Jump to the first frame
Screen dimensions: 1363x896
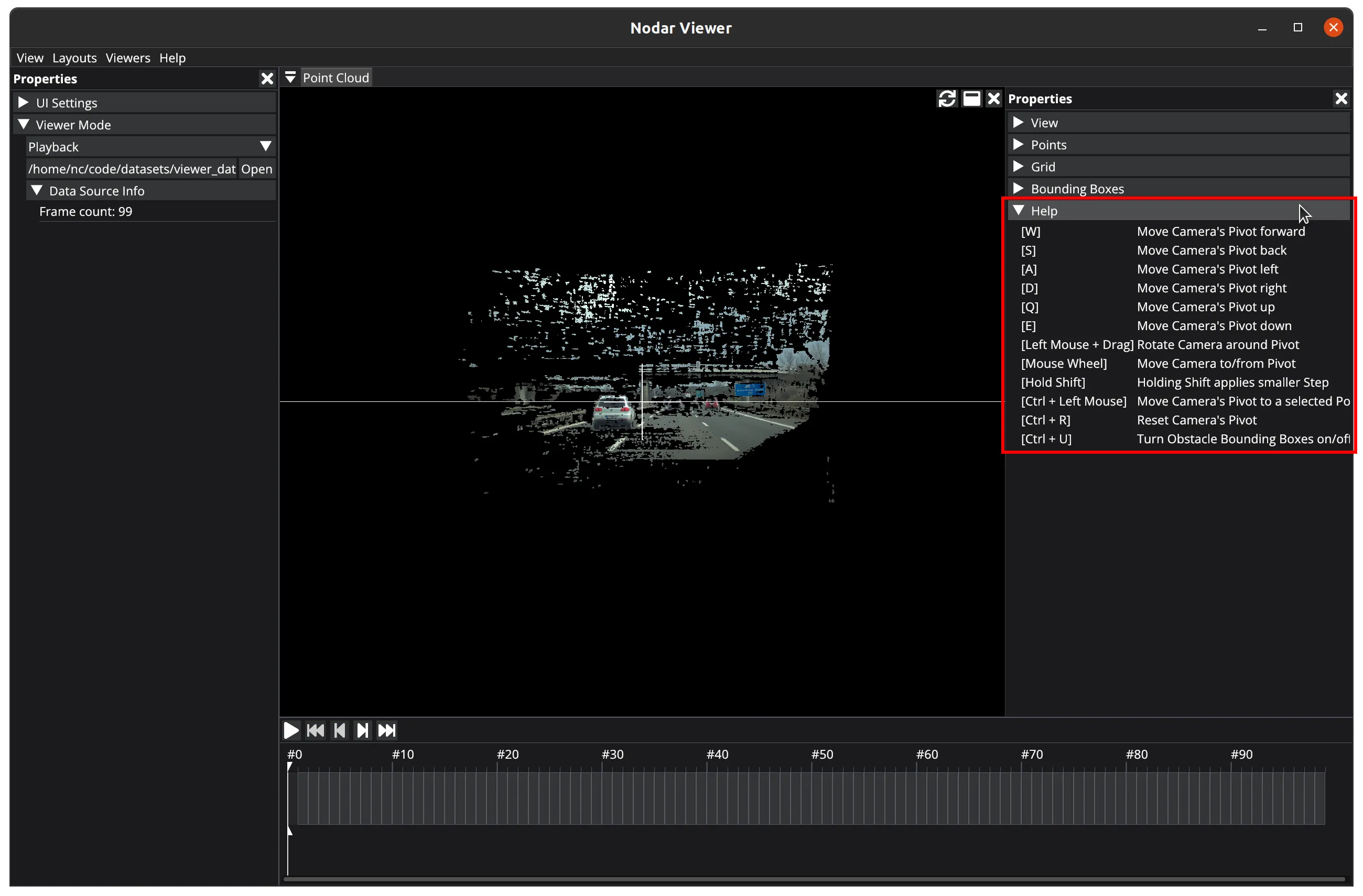click(315, 730)
